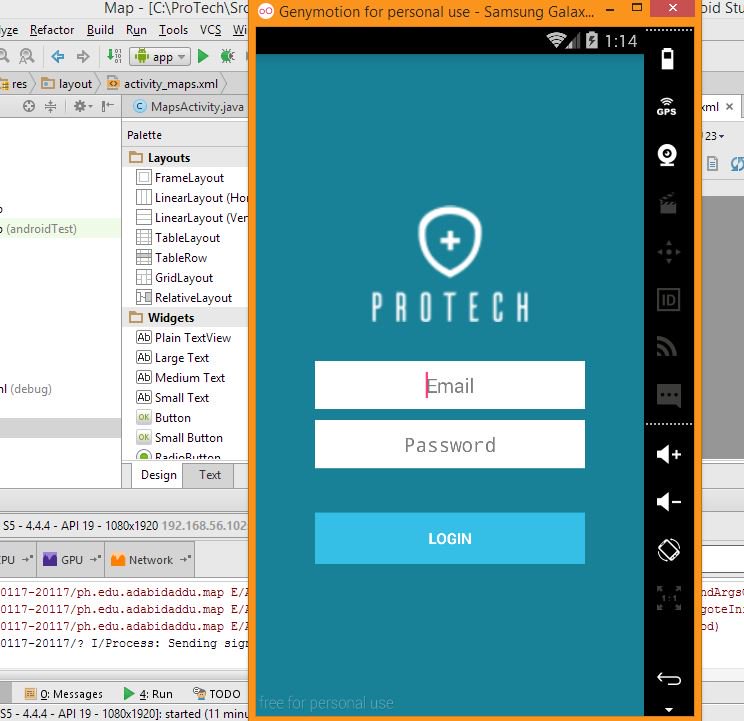This screenshot has height=721, width=744.
Task: Click the res breadcrumb folder
Action: tap(14, 84)
